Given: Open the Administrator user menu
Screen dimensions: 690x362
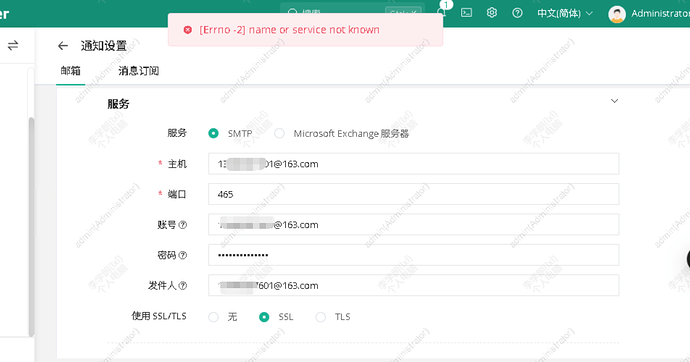Looking at the screenshot, I should pos(660,14).
